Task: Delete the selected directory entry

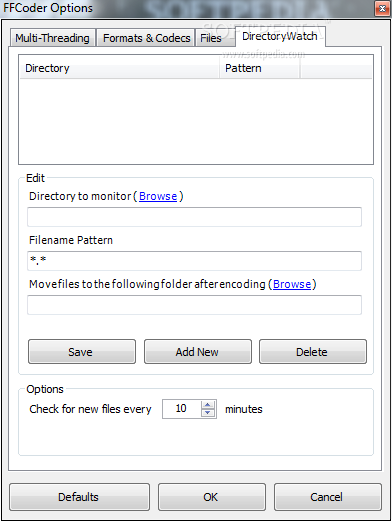Action: [313, 352]
